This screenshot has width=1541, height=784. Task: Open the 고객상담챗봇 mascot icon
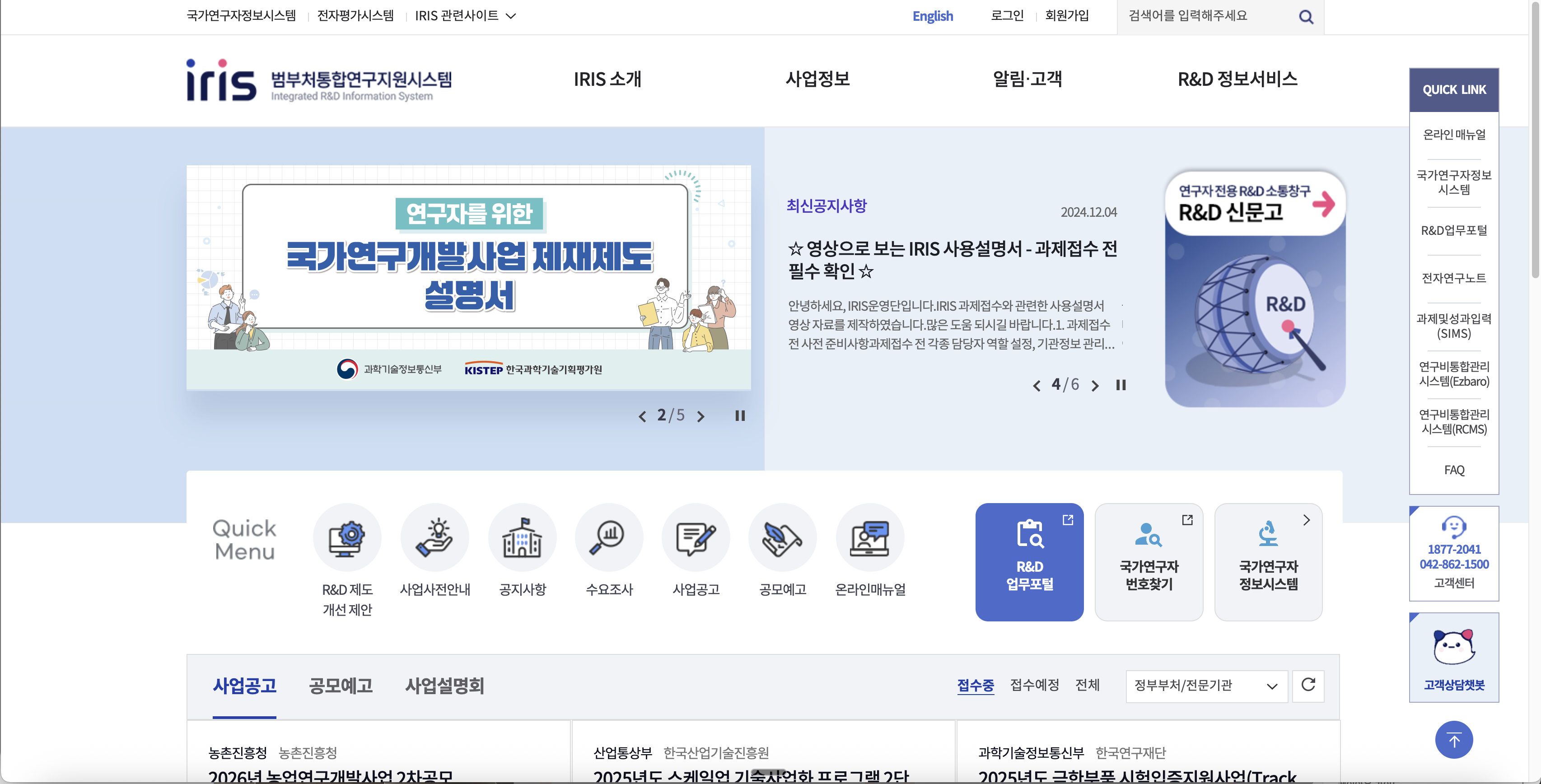pos(1454,648)
